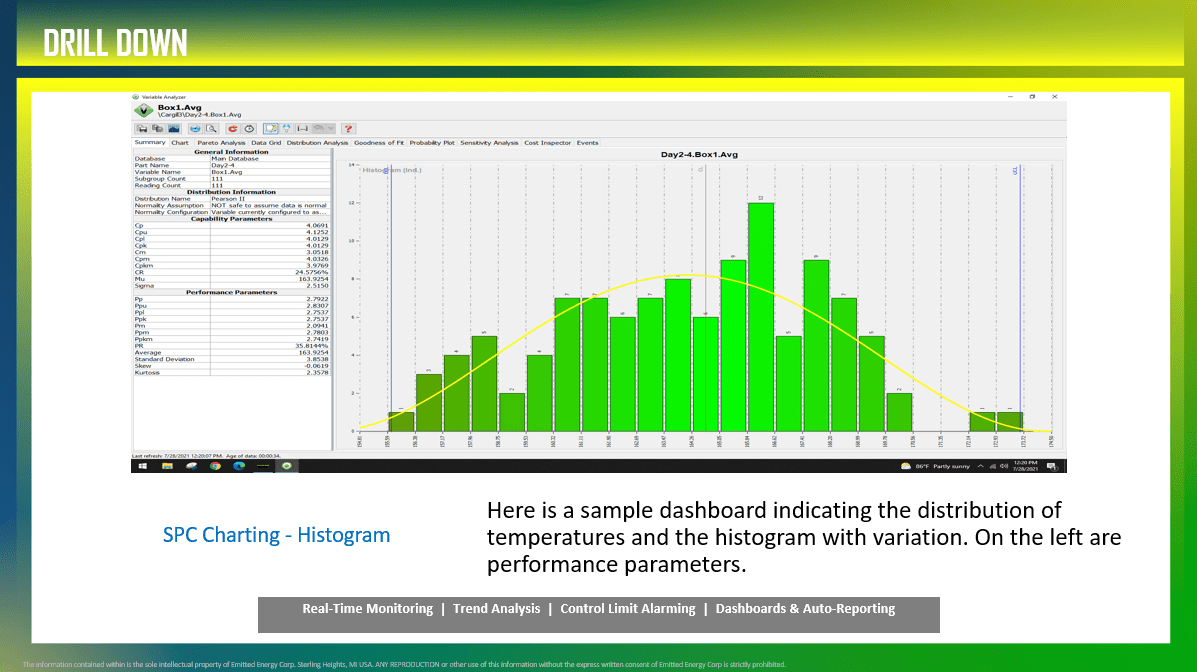Viewport: 1197px width, 672px height.
Task: Click the tallest histogram bar labeled 12
Action: pos(761,317)
